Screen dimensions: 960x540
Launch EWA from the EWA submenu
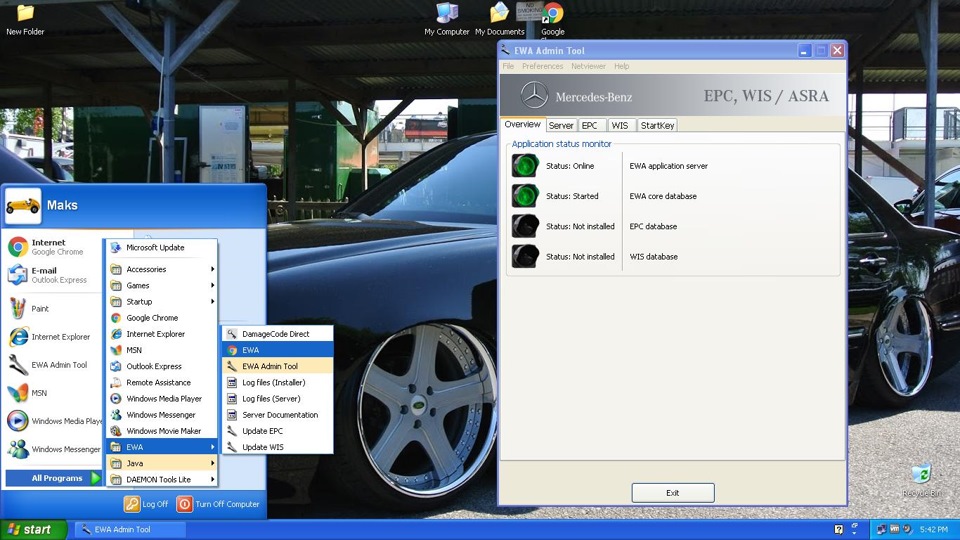(x=278, y=350)
